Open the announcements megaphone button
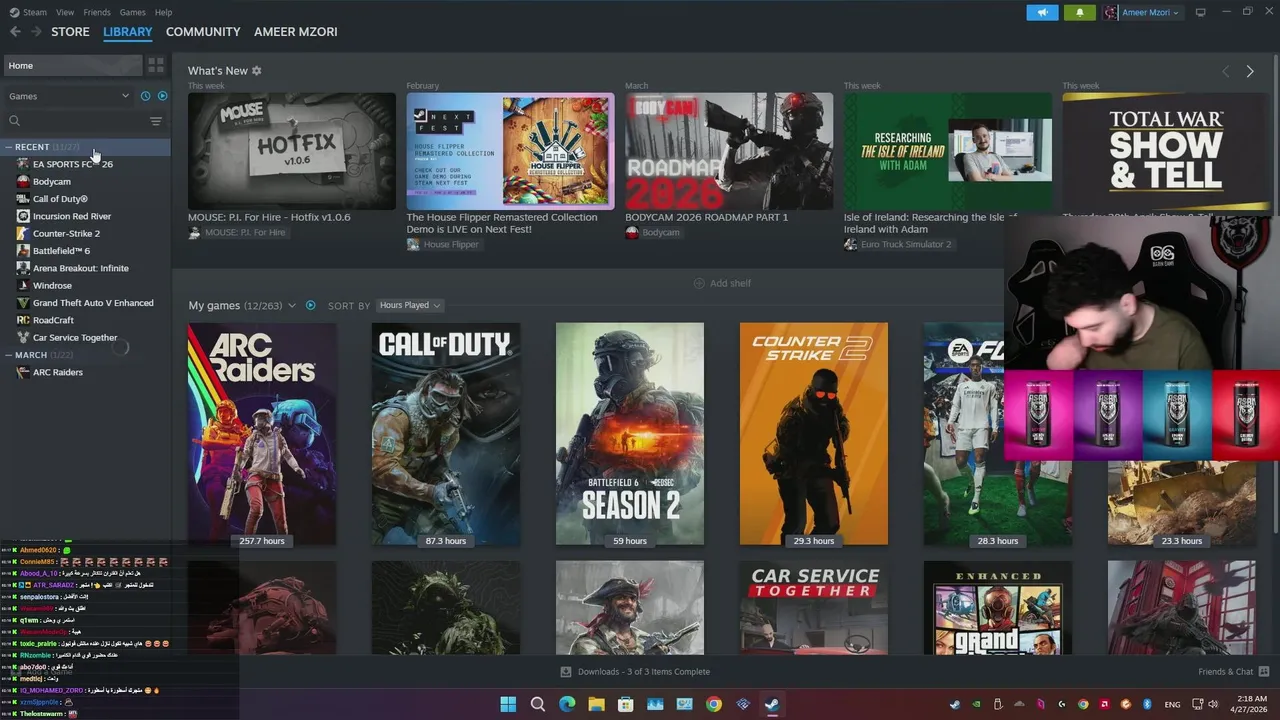 coord(1042,12)
